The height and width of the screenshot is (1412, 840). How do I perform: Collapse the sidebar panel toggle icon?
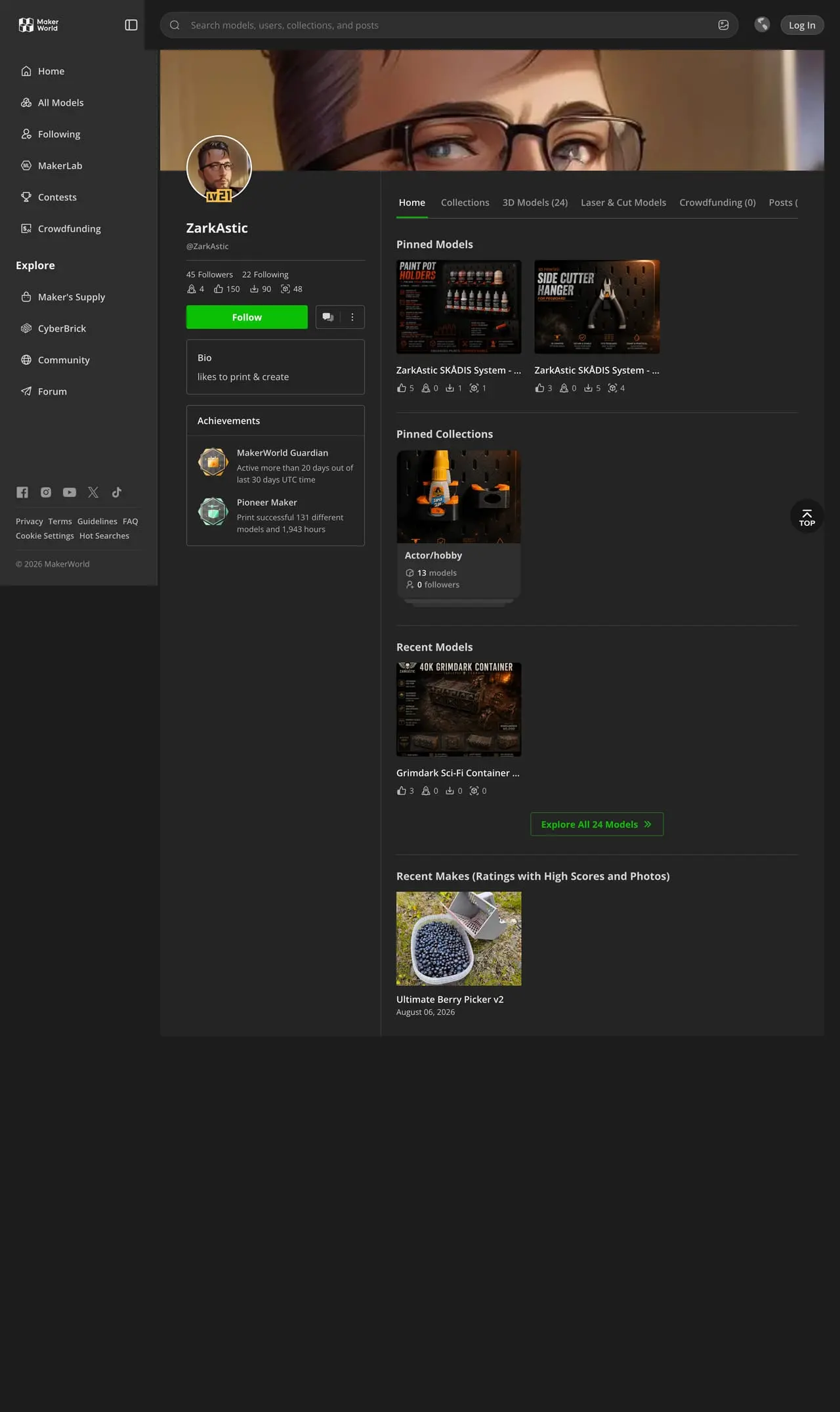(x=131, y=25)
